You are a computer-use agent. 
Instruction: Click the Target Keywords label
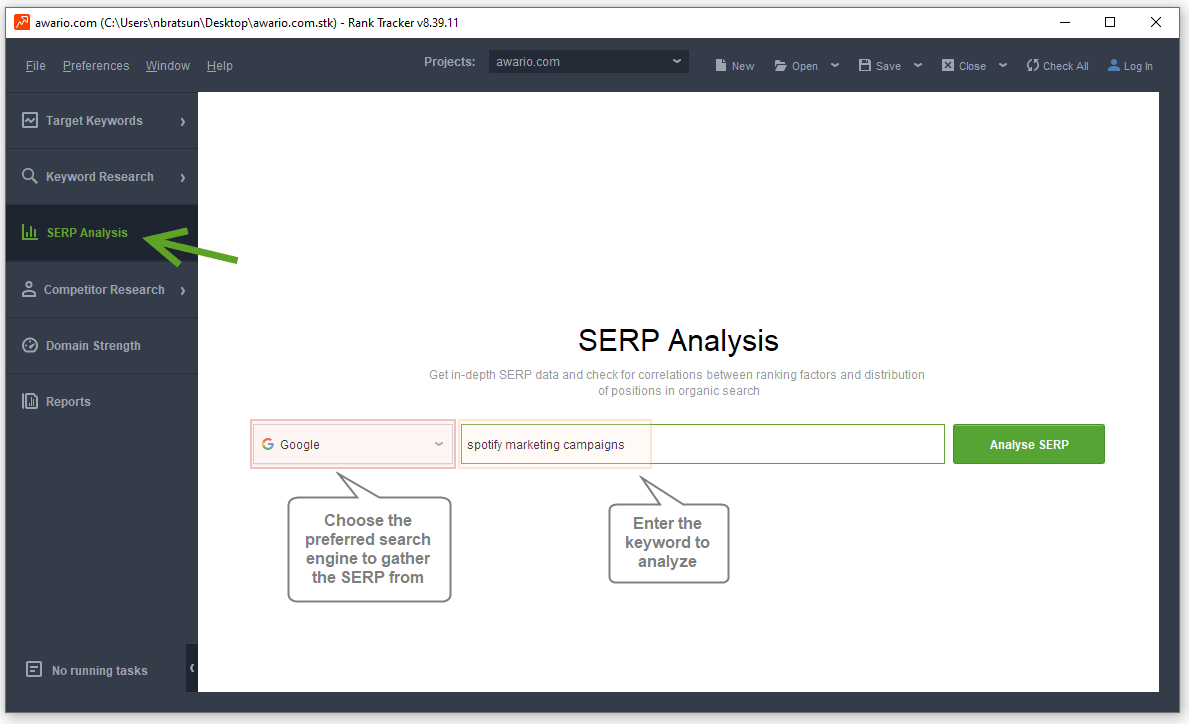pos(94,121)
